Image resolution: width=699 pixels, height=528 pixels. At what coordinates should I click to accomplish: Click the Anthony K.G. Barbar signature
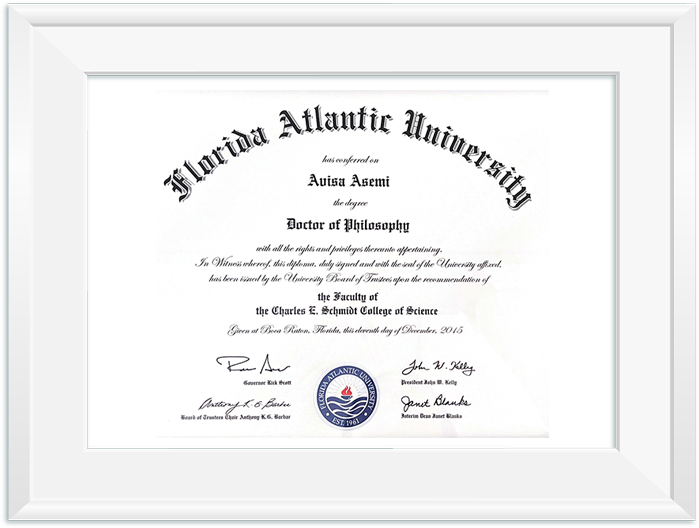[x=244, y=404]
